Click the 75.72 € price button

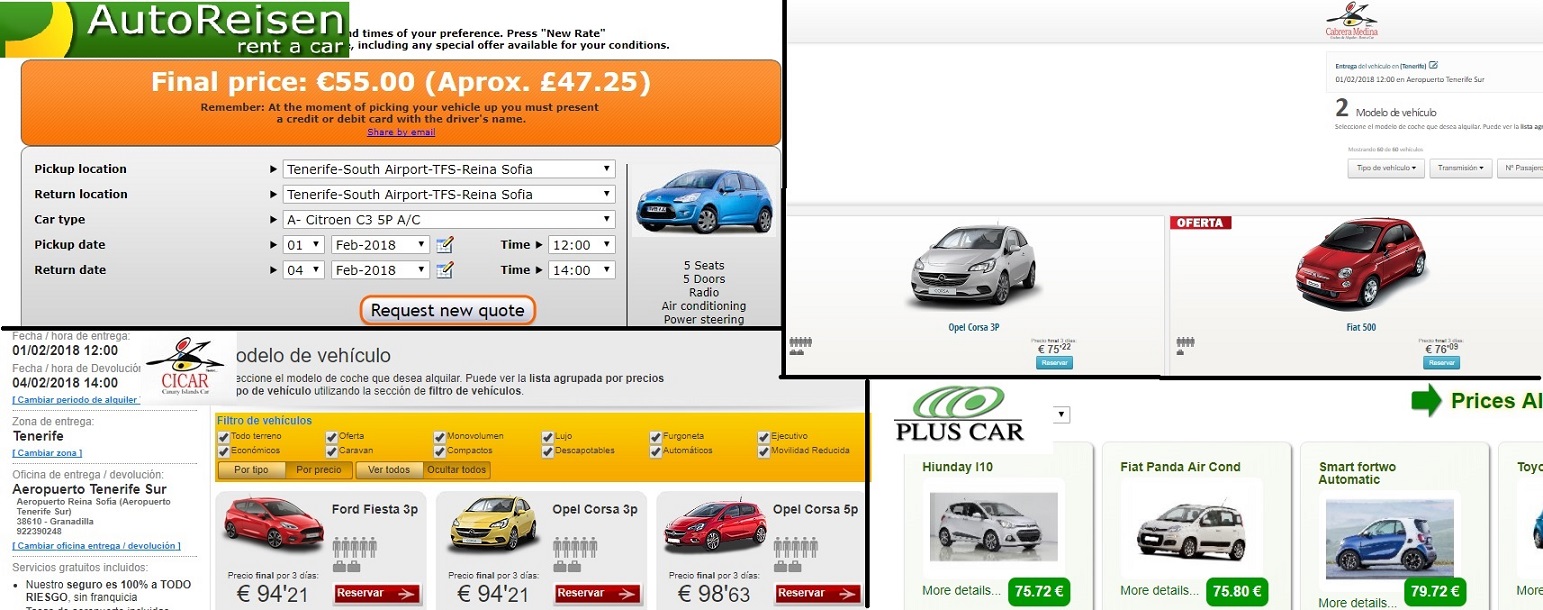click(x=1039, y=592)
